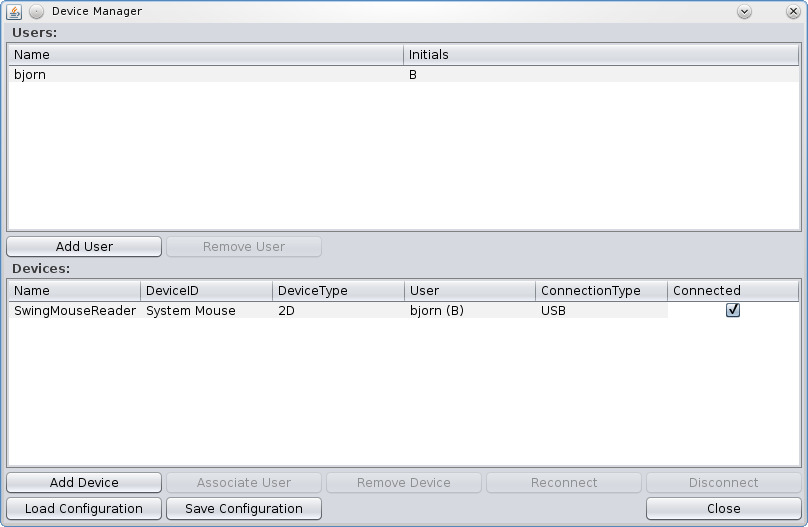Screen dimensions: 808x527
Task: Close the window with the title bar X
Action: click(791, 12)
